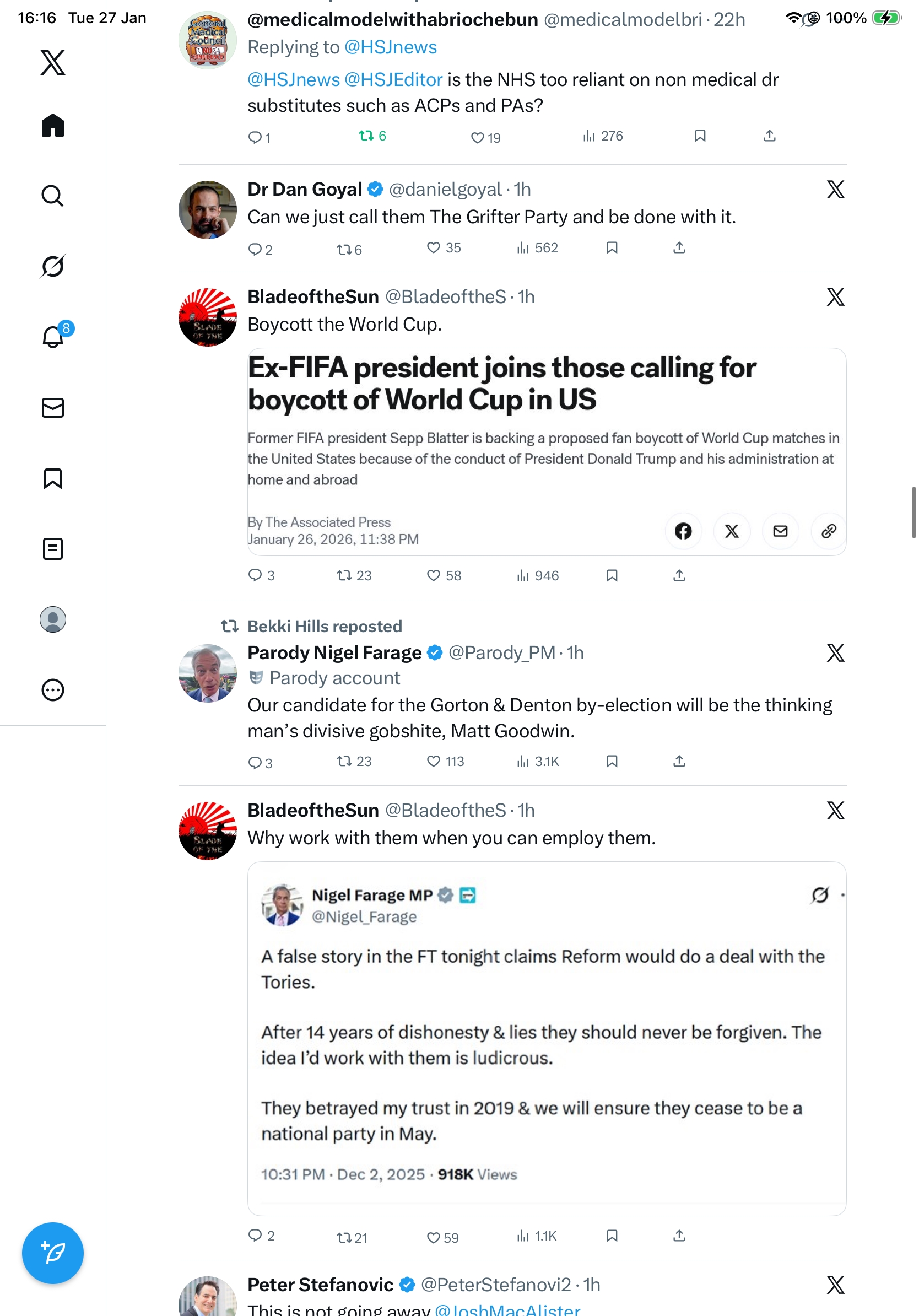Share Parody Nigel Farage post via share icon

point(679,761)
